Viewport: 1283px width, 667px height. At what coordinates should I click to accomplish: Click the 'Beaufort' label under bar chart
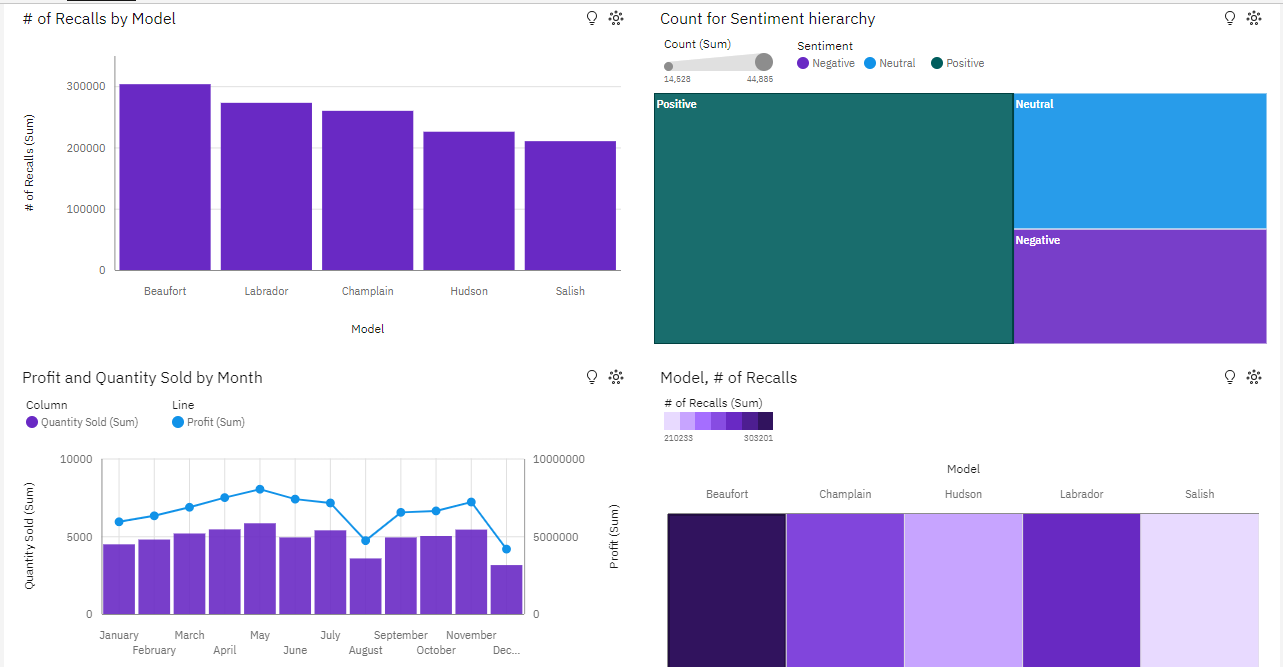click(165, 291)
